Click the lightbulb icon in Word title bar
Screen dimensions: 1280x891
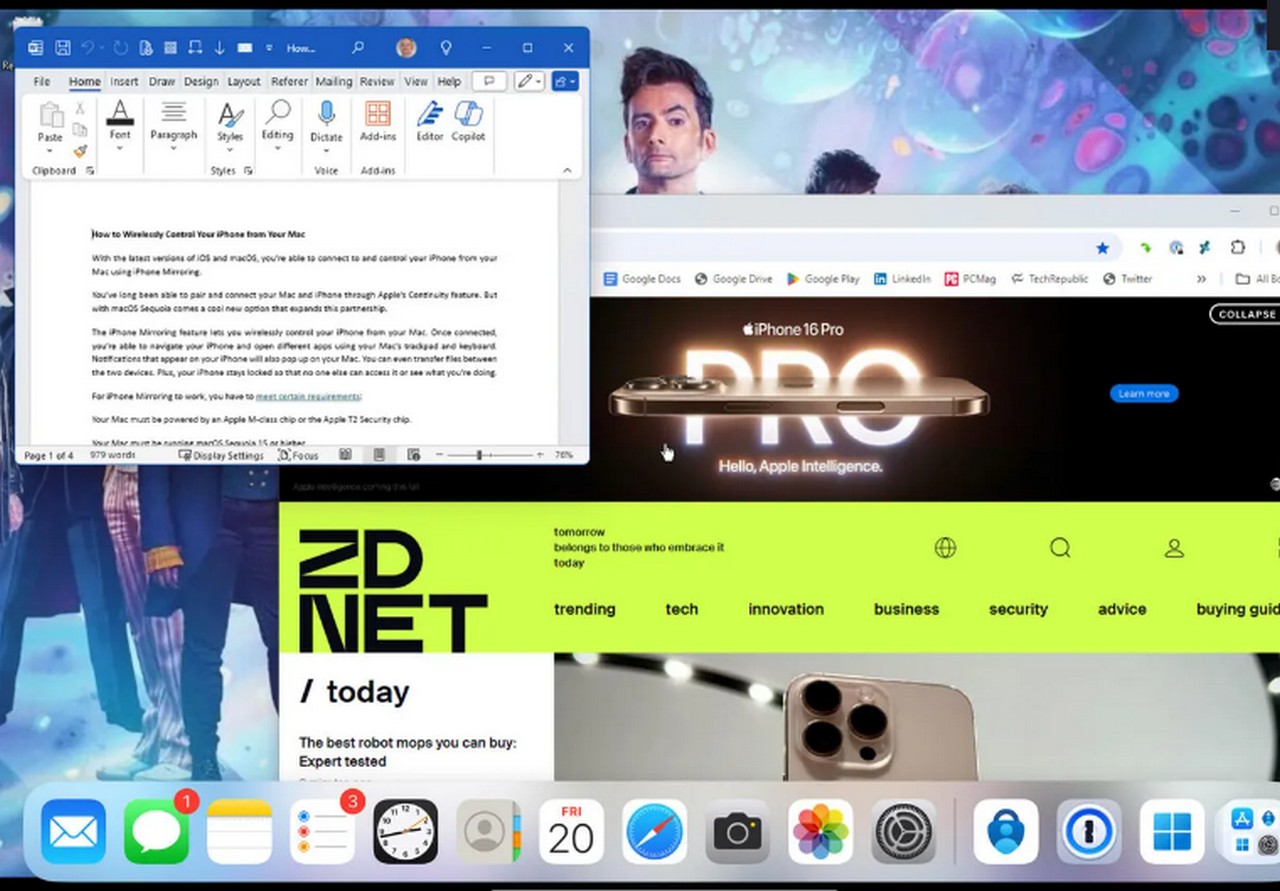coord(446,48)
